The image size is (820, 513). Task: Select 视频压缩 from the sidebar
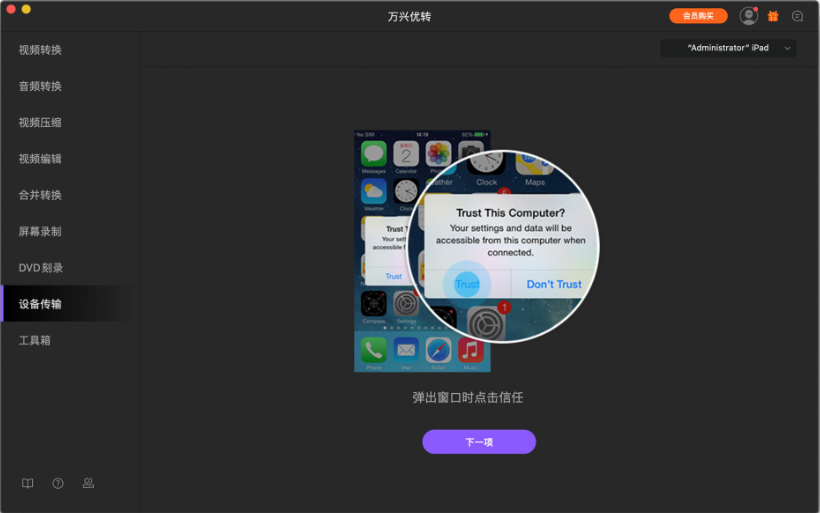tap(40, 122)
